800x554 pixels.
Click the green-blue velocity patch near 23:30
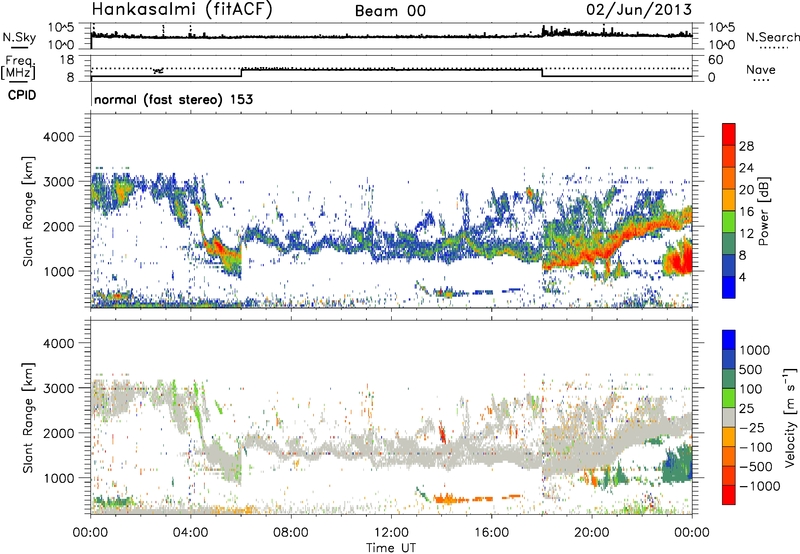coord(678,464)
